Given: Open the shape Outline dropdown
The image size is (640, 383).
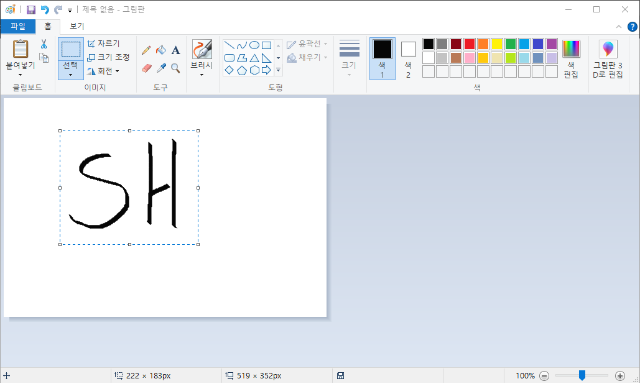Looking at the screenshot, I should tap(307, 44).
